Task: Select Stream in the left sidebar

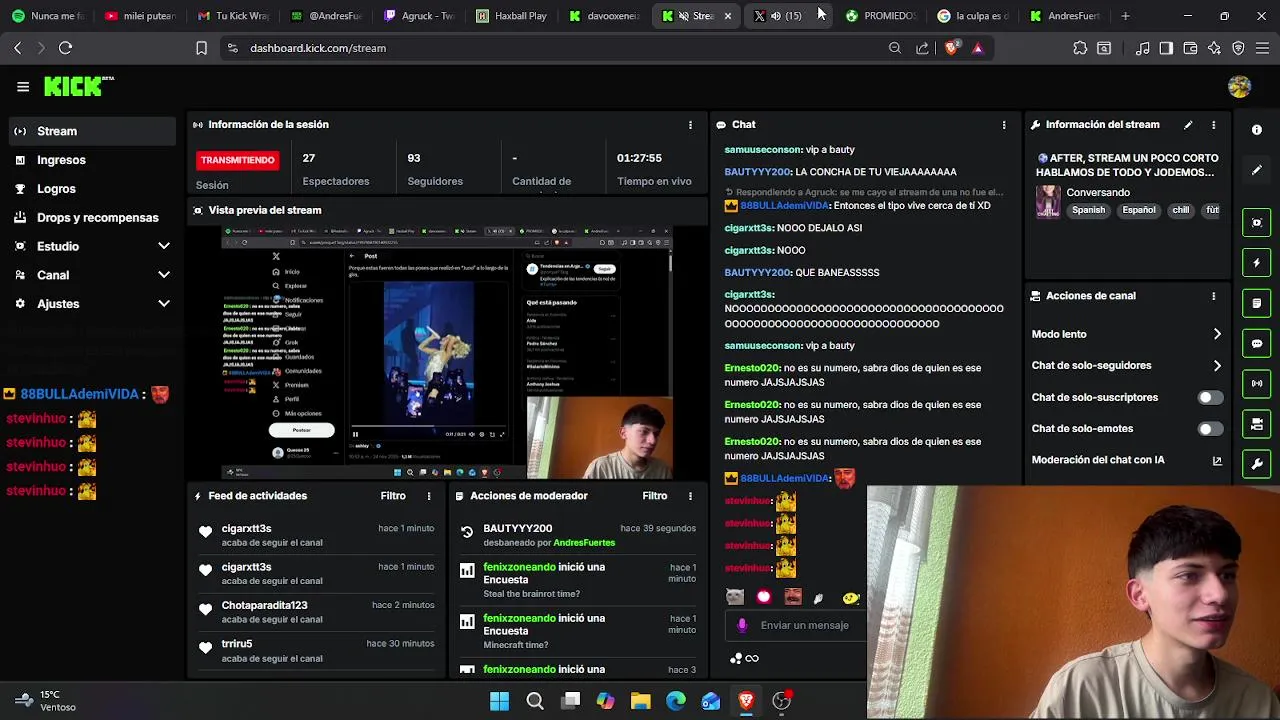Action: click(91, 131)
